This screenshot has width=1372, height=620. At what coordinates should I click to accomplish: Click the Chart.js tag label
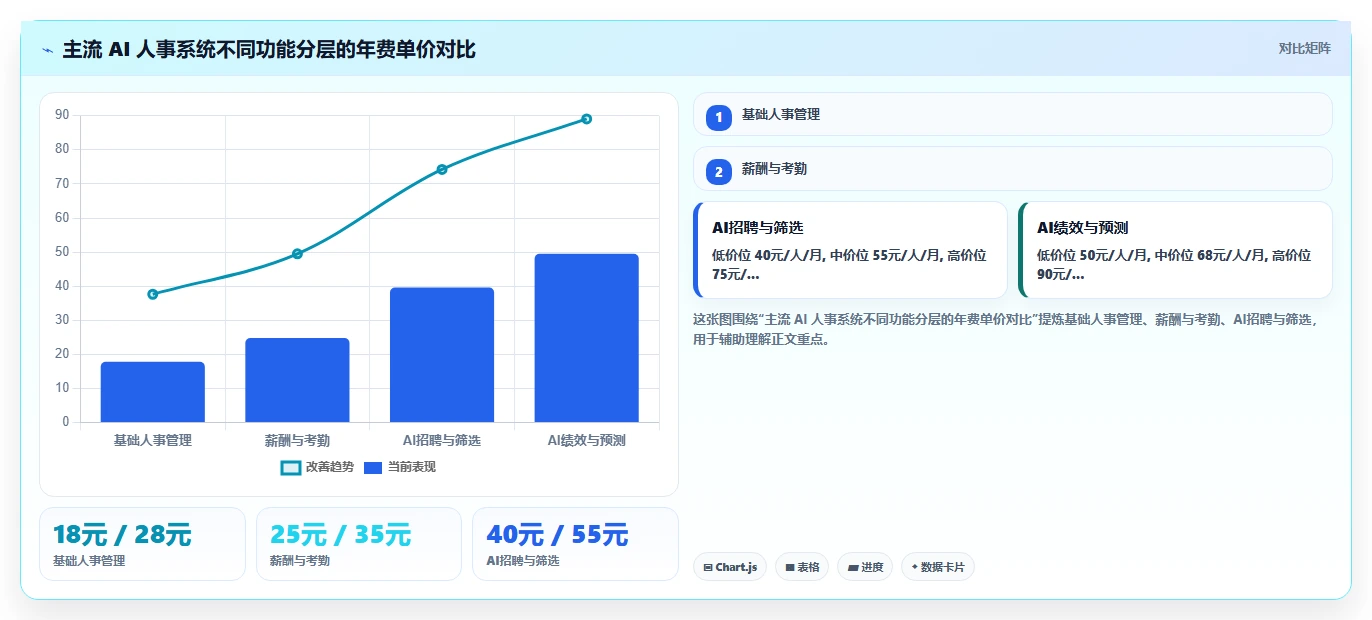(736, 567)
